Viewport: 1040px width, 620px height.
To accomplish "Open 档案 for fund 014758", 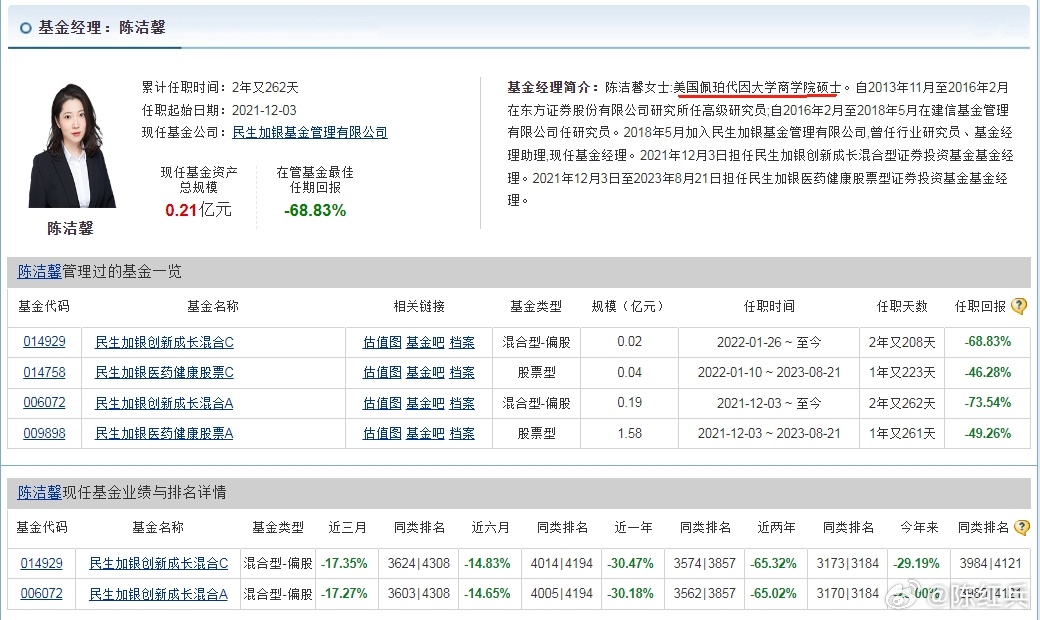I will (462, 373).
